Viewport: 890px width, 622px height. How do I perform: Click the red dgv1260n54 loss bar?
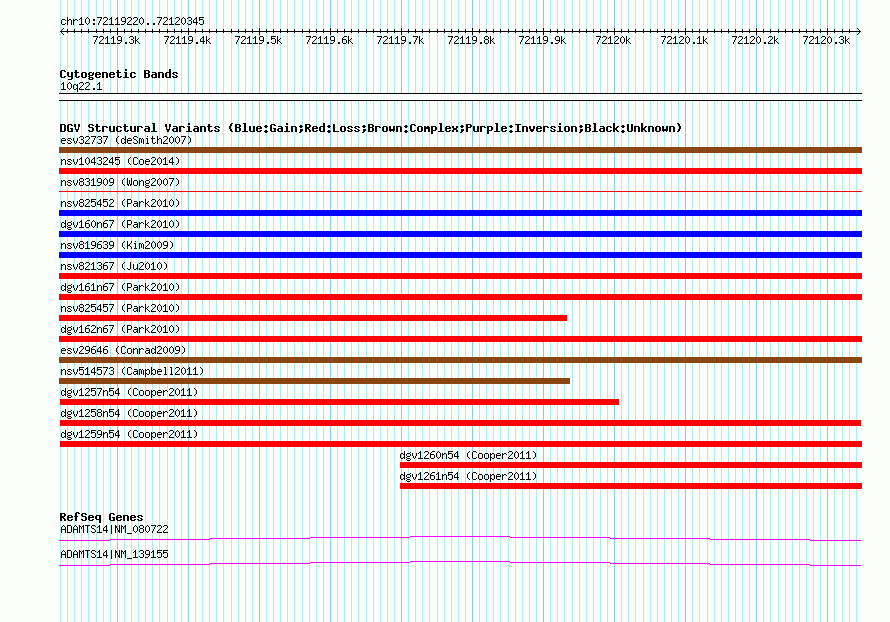tap(631, 465)
